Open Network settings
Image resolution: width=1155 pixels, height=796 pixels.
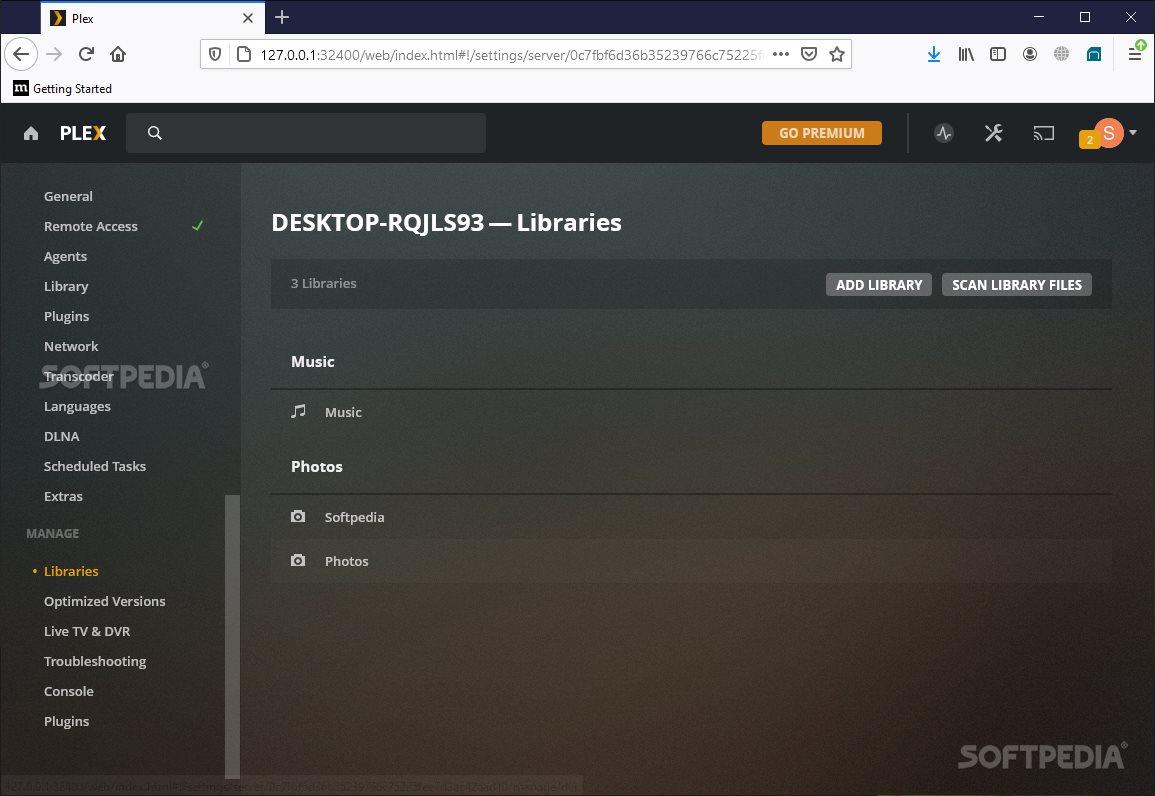(71, 346)
